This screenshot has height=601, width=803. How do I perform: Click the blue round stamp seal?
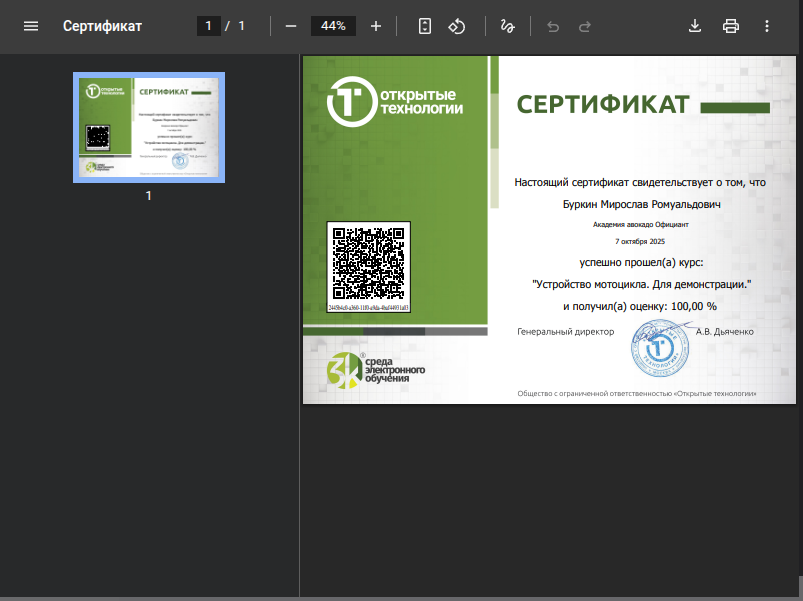click(658, 348)
